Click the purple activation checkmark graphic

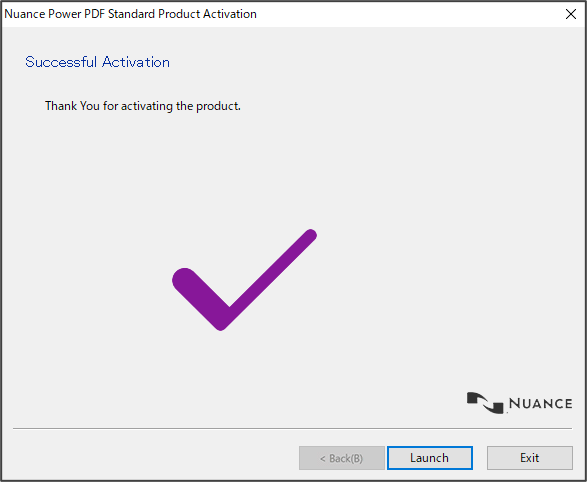(x=244, y=280)
